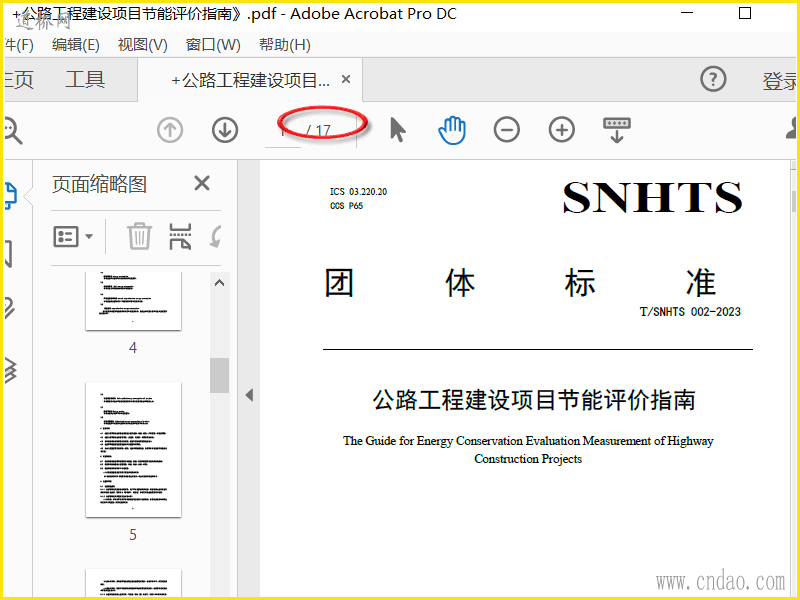
Task: Open the Edit (编辑) menu
Action: point(76,45)
